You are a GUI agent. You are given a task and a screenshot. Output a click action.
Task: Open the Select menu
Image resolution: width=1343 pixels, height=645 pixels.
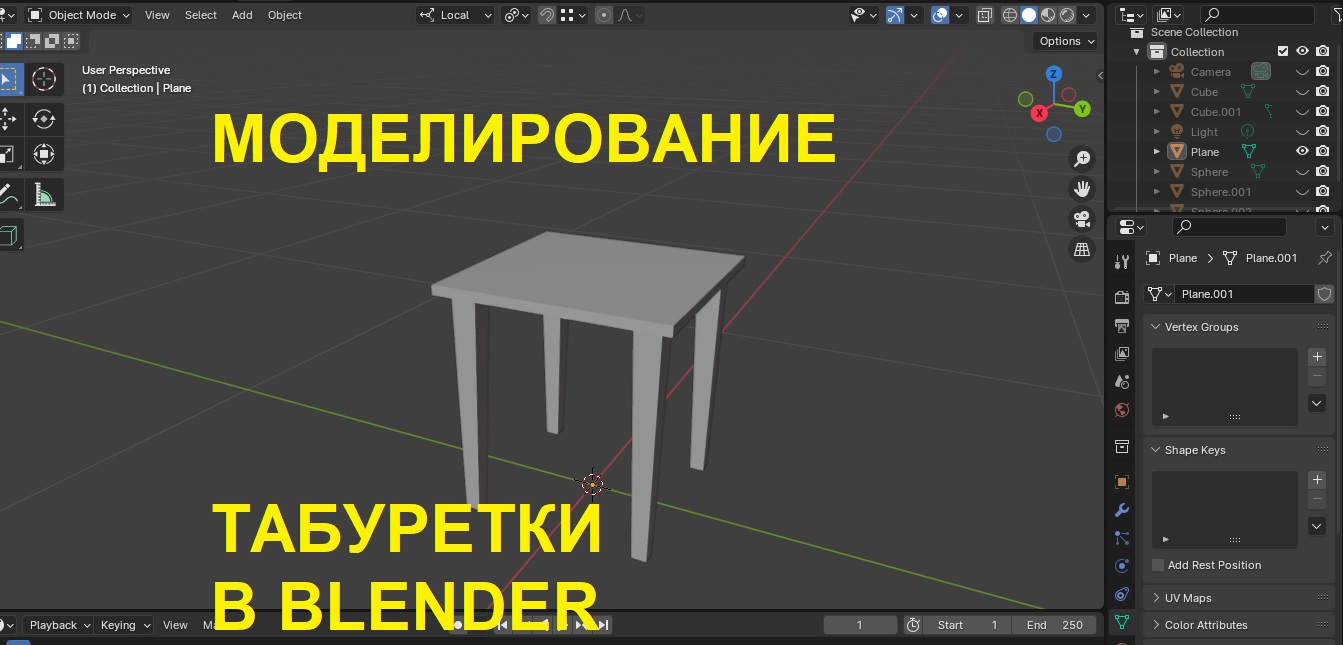201,15
